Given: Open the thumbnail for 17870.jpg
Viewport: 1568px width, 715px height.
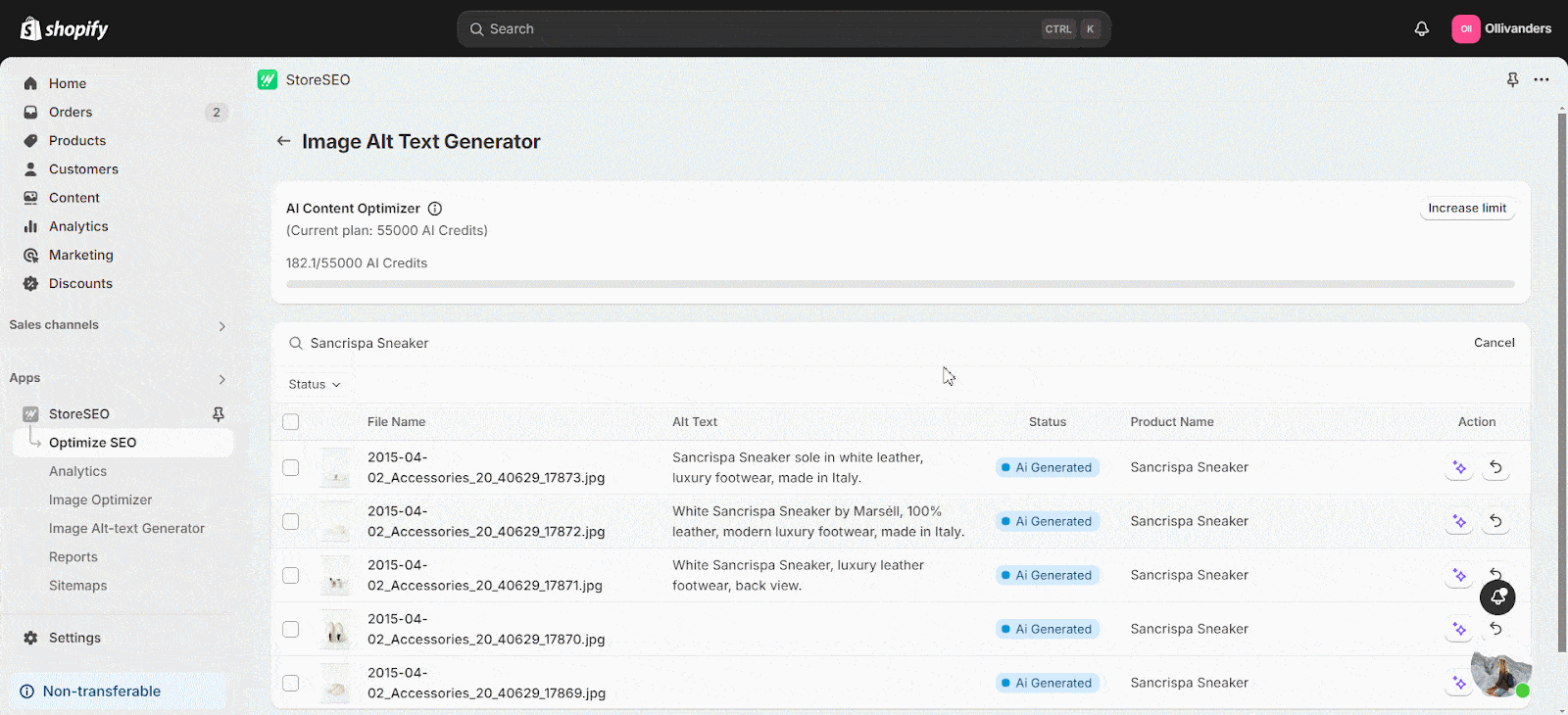Looking at the screenshot, I should (335, 629).
